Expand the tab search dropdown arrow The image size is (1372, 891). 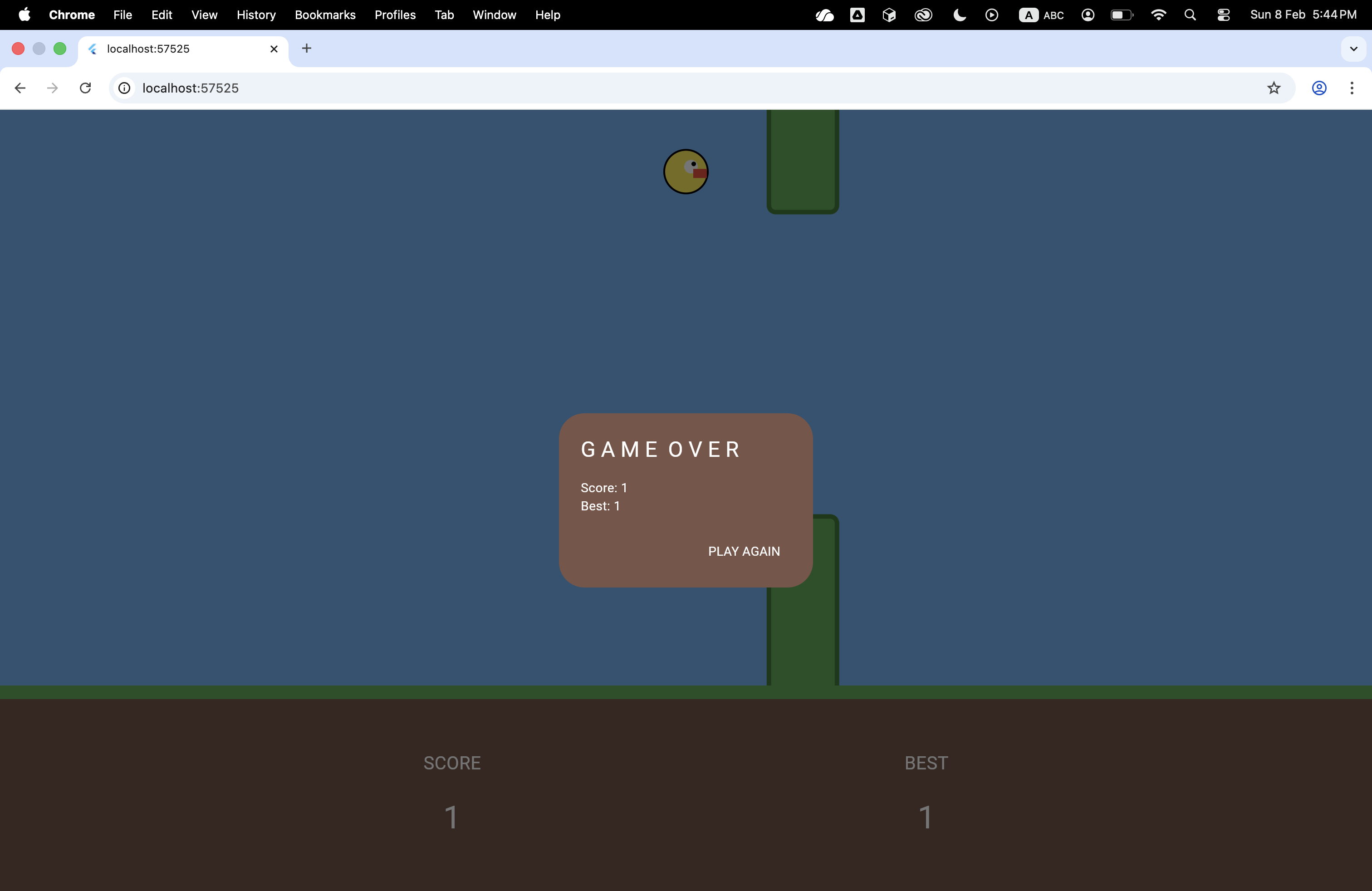click(1353, 49)
